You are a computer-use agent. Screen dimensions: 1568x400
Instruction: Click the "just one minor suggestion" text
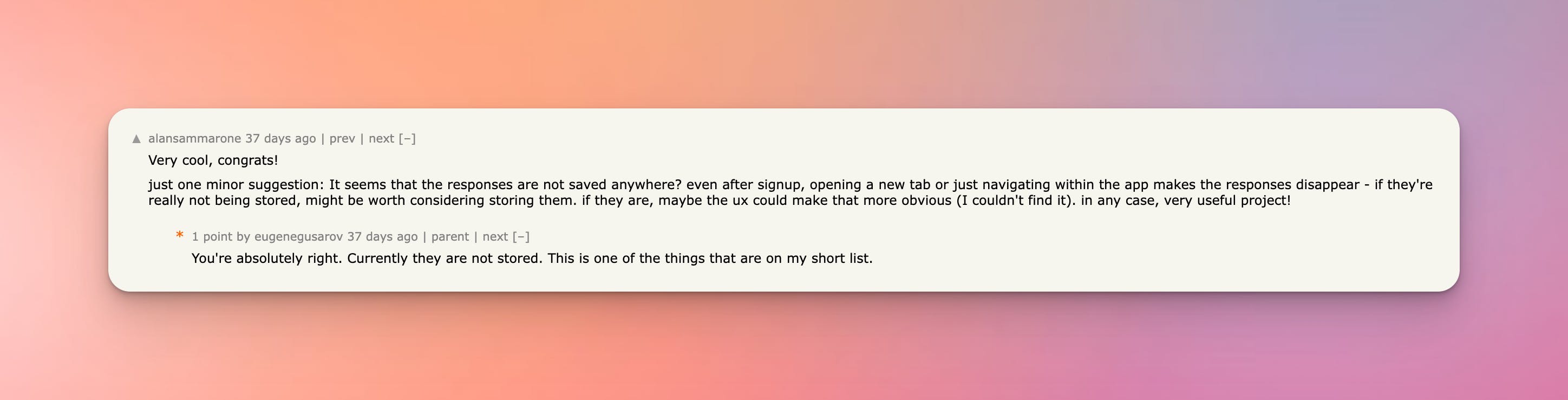tap(236, 185)
